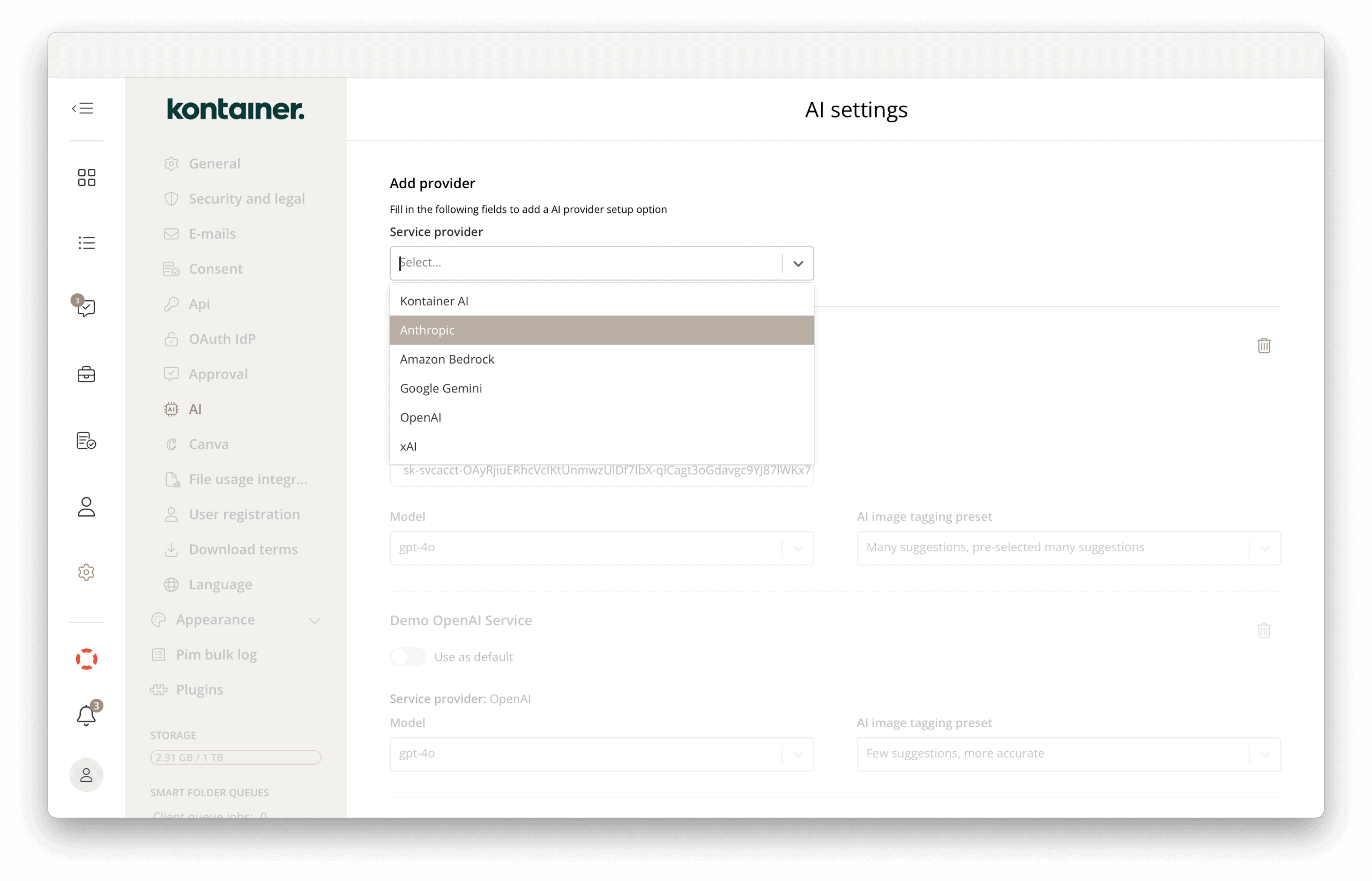This screenshot has width=1372, height=881.
Task: Click the storage usage bar
Action: pos(235,758)
